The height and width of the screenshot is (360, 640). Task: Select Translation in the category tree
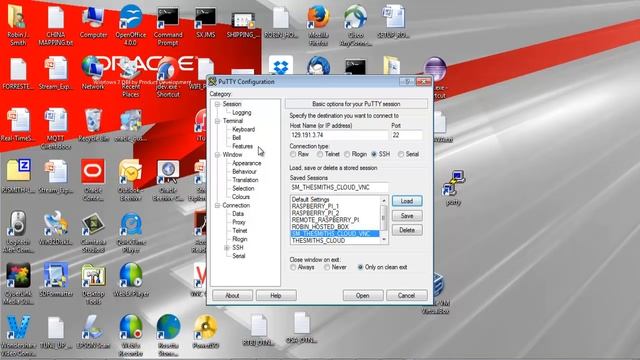(x=245, y=180)
